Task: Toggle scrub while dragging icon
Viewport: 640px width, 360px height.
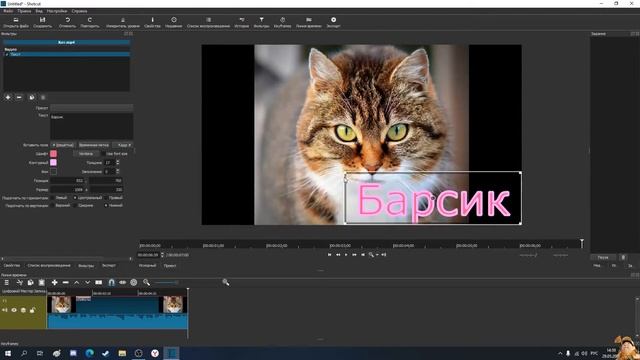Action: click(x=122, y=282)
